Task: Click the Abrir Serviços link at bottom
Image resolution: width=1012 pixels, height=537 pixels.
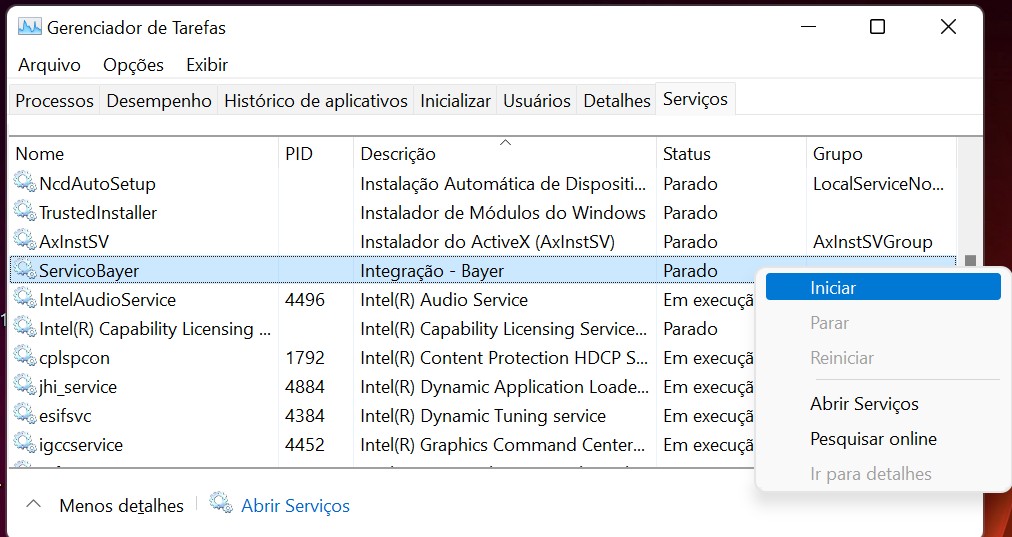Action: point(295,505)
